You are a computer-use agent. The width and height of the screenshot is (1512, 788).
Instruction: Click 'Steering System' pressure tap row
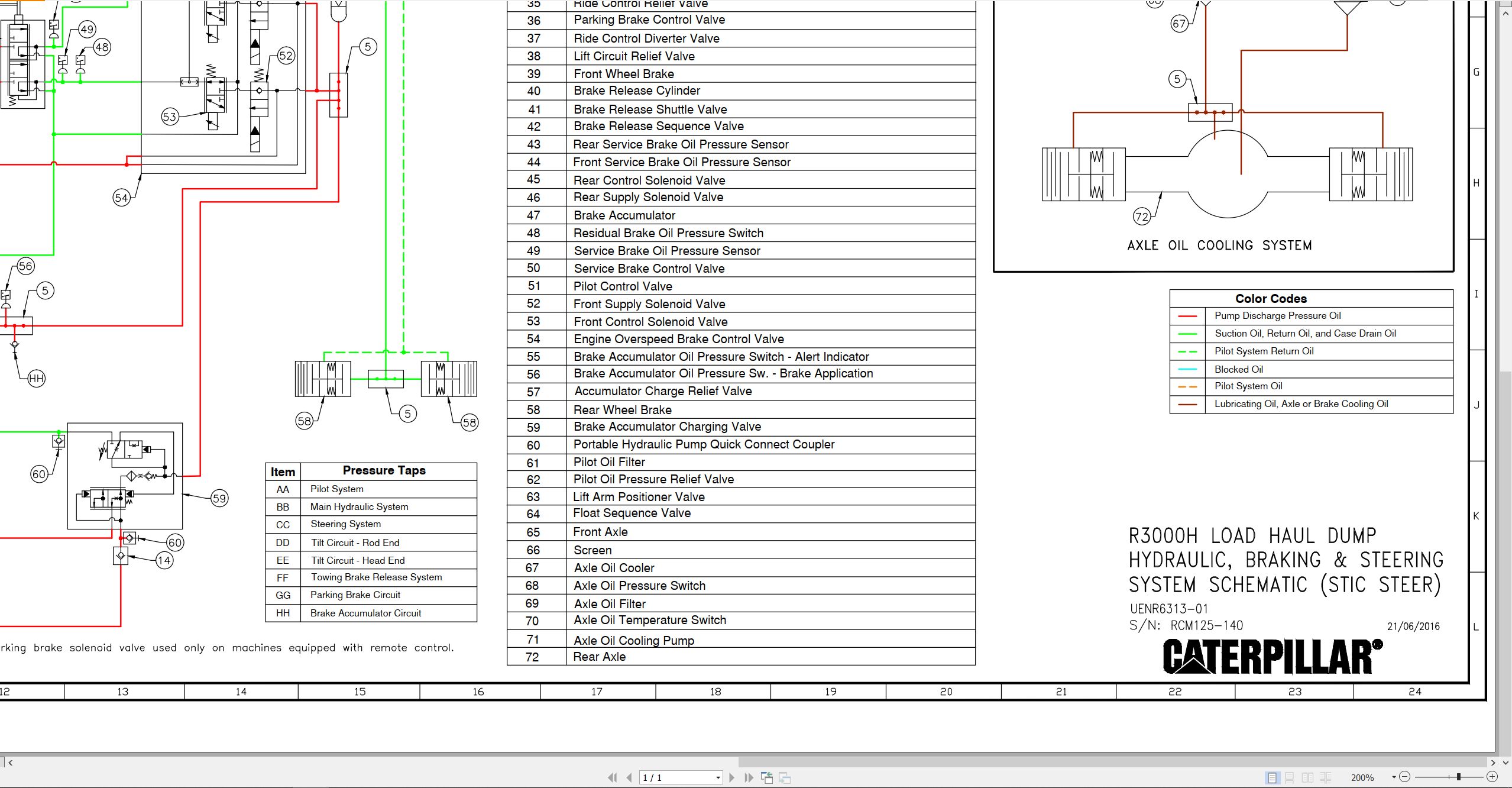[x=371, y=524]
